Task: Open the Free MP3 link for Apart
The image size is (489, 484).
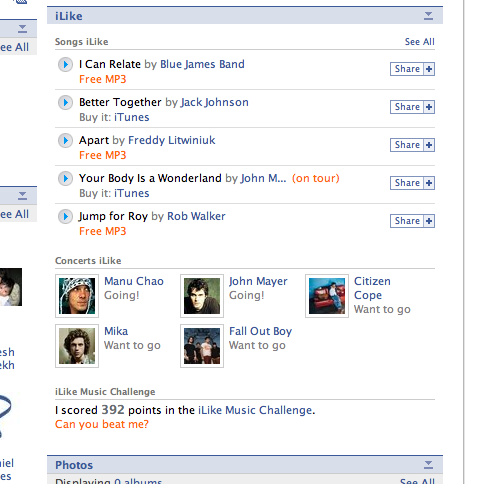Action: (x=103, y=155)
